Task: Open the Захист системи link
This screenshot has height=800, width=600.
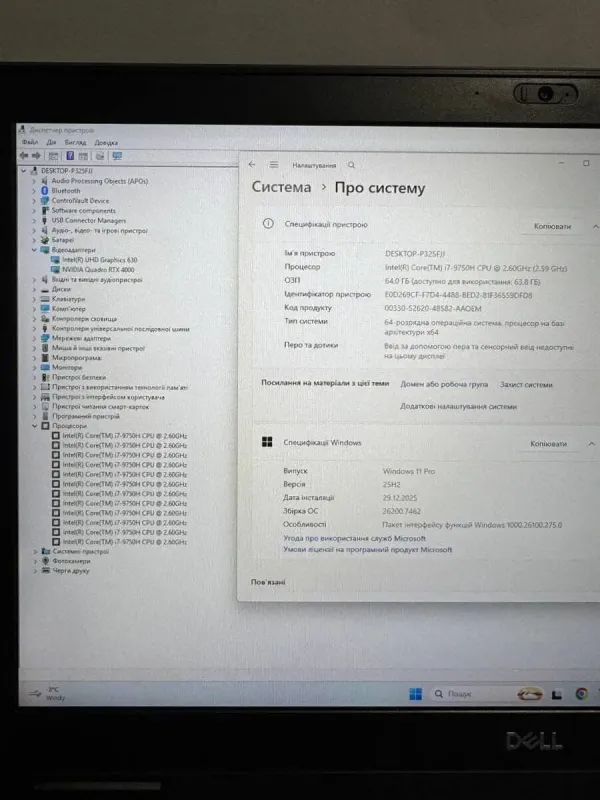Action: tap(526, 384)
